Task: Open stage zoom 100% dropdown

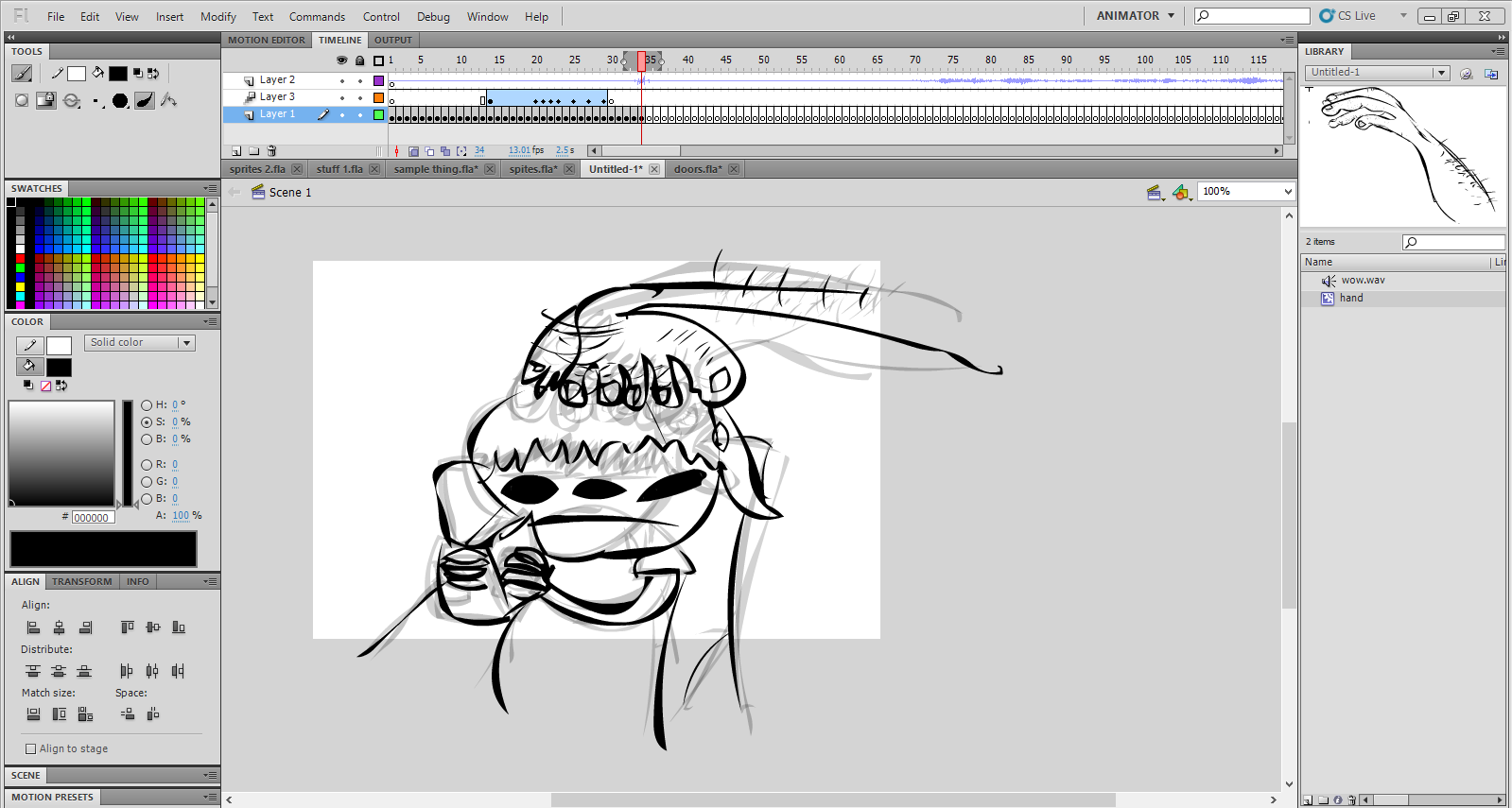Action: tap(1245, 192)
